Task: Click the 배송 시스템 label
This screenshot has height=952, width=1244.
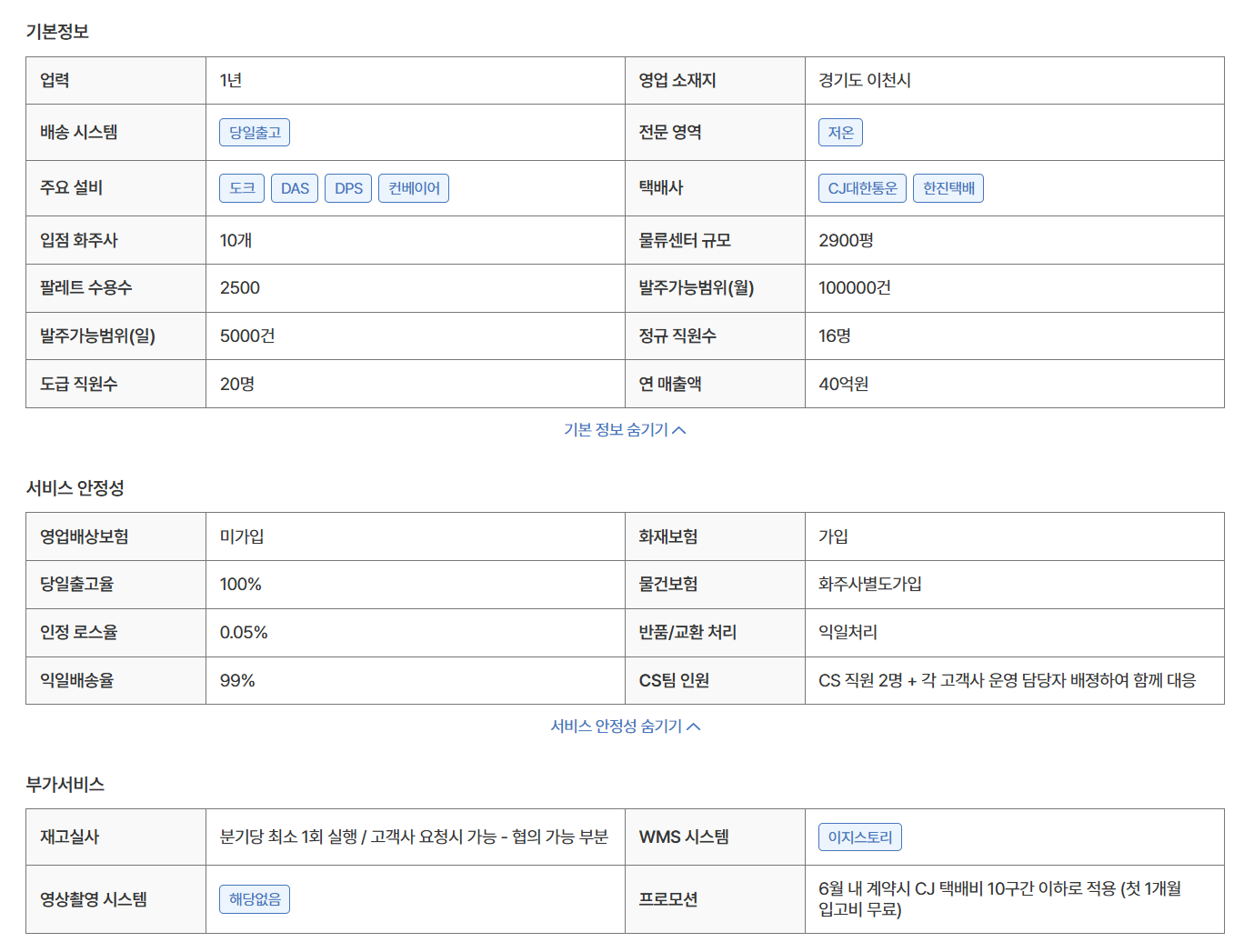Action: tap(79, 133)
